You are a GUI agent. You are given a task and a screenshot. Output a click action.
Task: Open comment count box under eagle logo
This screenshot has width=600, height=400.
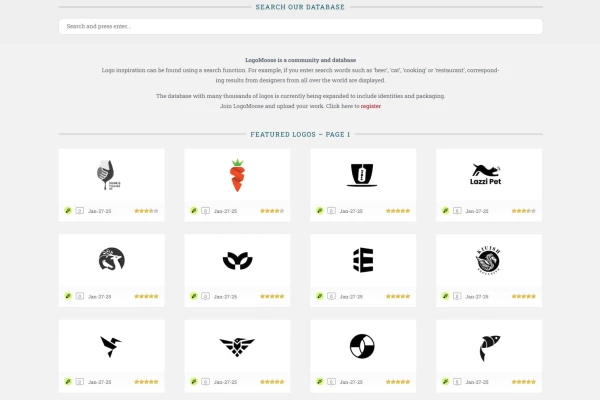click(x=205, y=382)
